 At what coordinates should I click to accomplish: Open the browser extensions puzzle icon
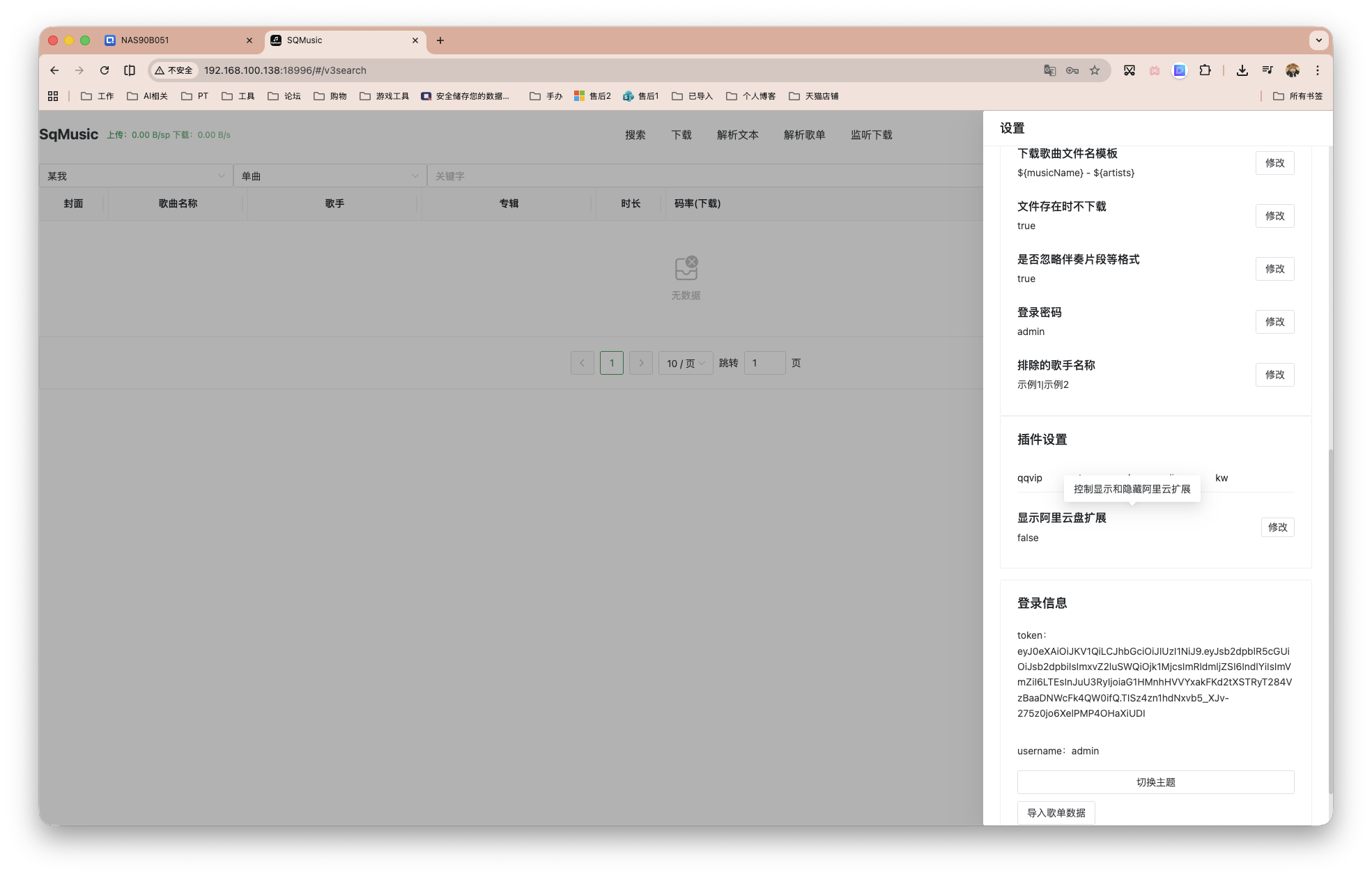coord(1205,70)
